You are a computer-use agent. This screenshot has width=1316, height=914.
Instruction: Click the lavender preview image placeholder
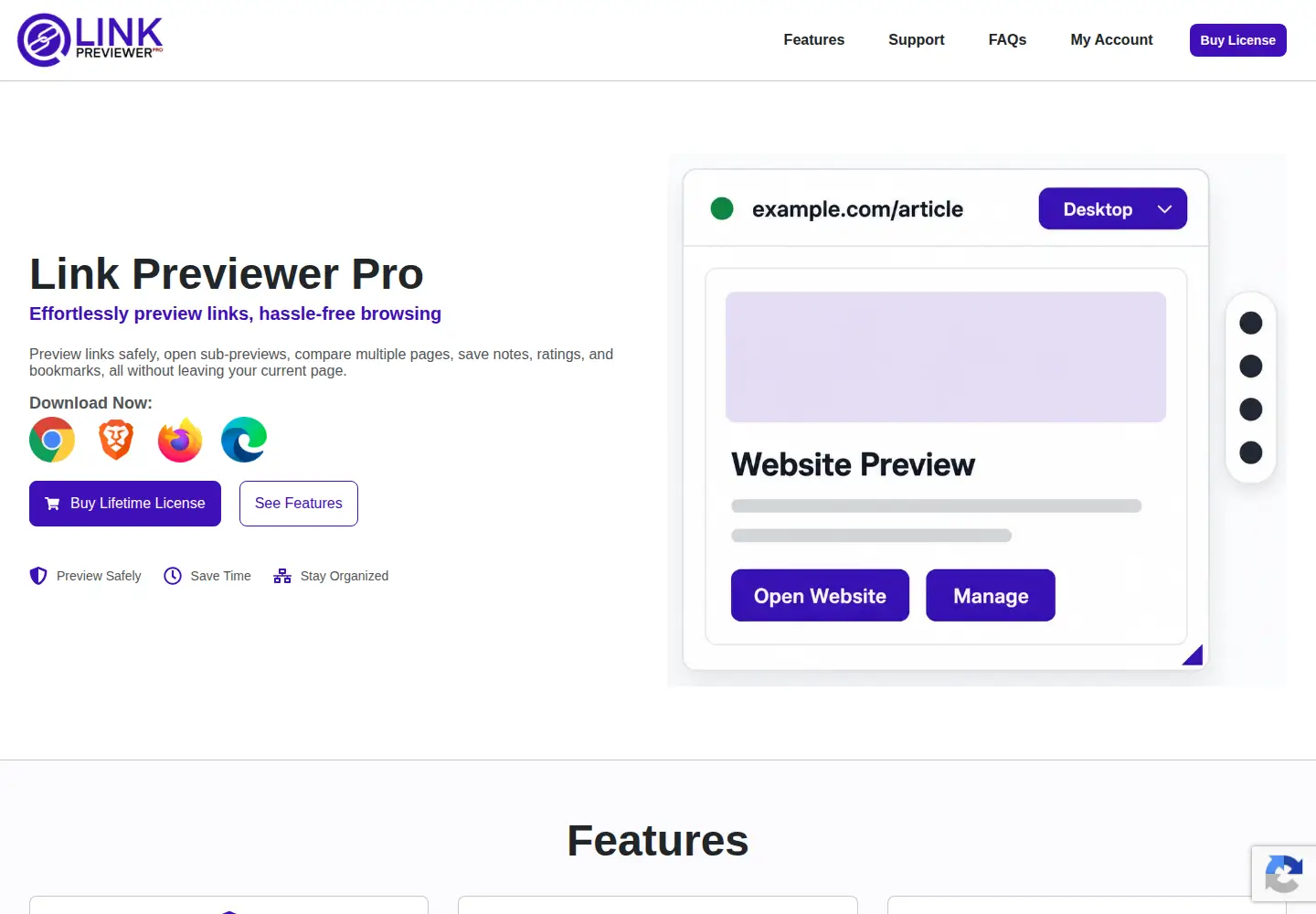point(946,357)
